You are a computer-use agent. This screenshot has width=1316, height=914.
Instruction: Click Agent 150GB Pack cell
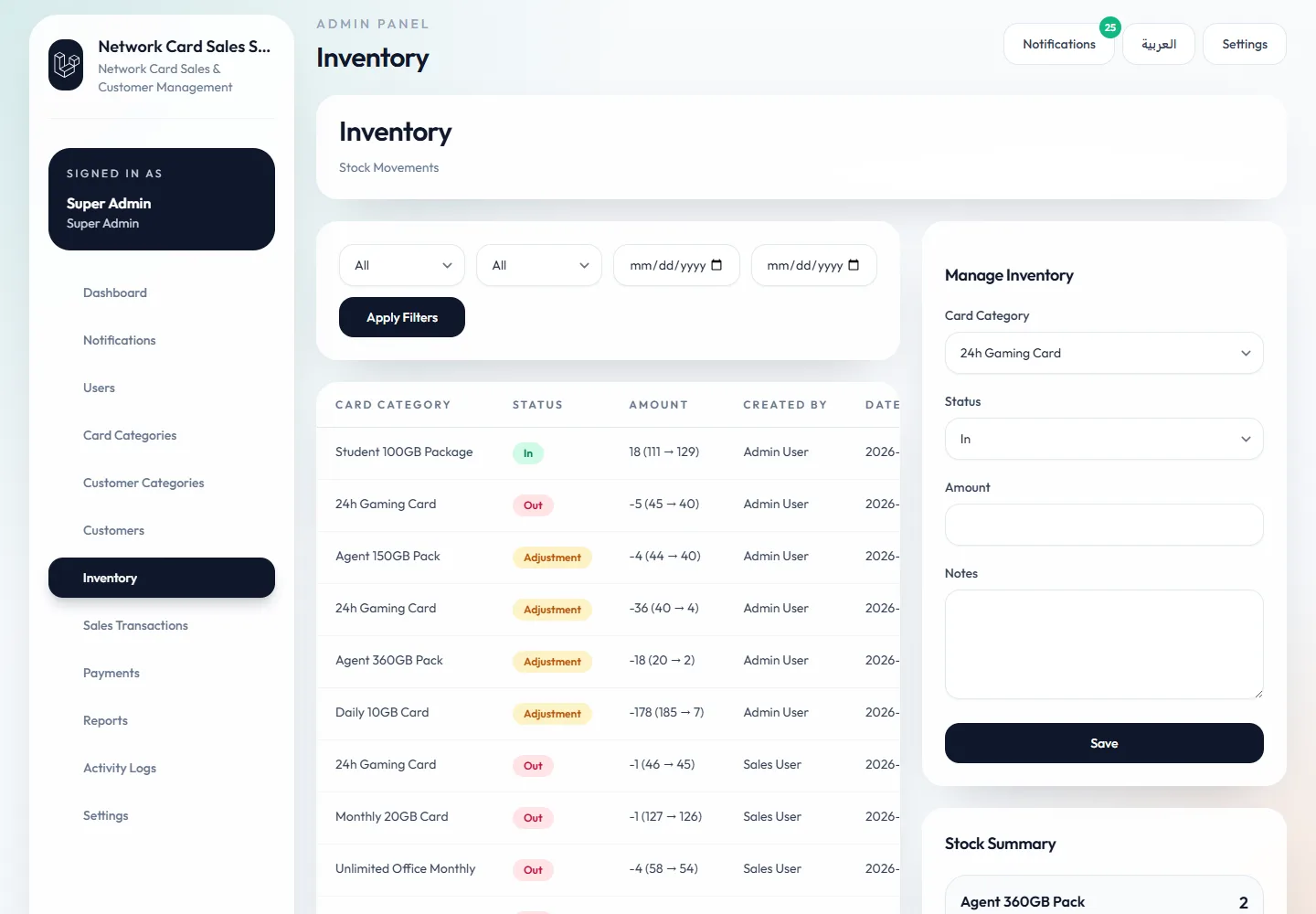387,556
